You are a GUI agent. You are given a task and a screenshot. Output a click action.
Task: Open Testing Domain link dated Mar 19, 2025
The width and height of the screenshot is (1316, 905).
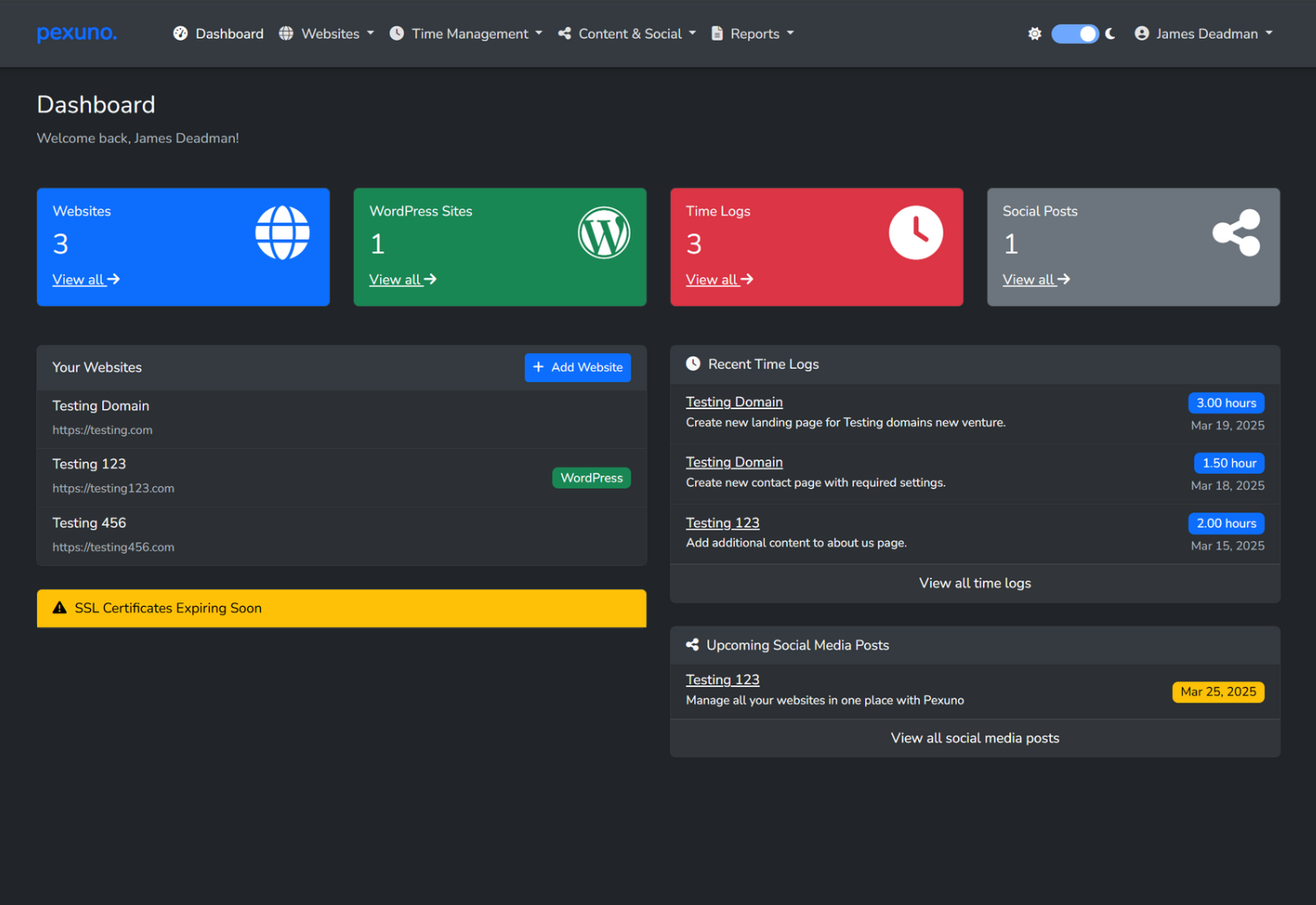point(735,402)
